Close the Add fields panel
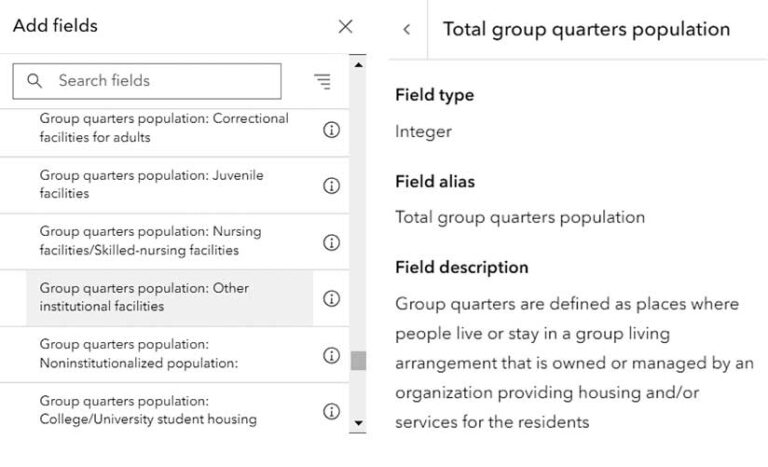 (x=345, y=27)
